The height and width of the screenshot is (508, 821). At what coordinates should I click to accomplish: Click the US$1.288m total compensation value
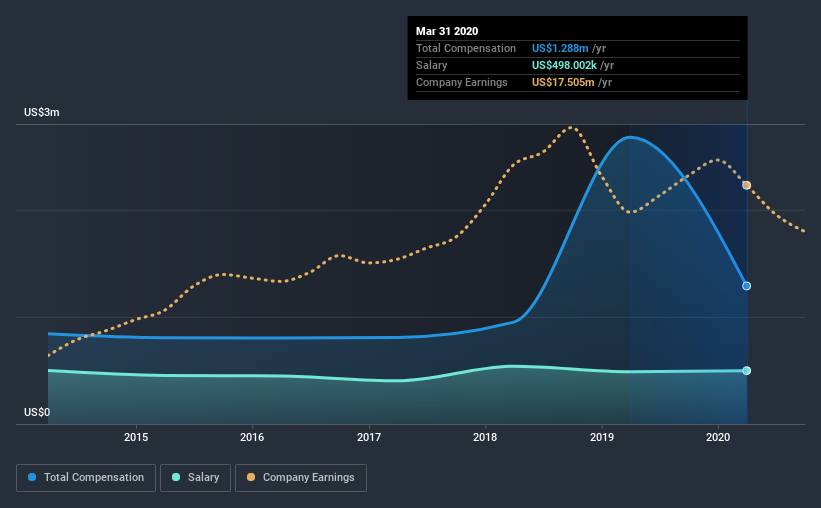[560, 48]
